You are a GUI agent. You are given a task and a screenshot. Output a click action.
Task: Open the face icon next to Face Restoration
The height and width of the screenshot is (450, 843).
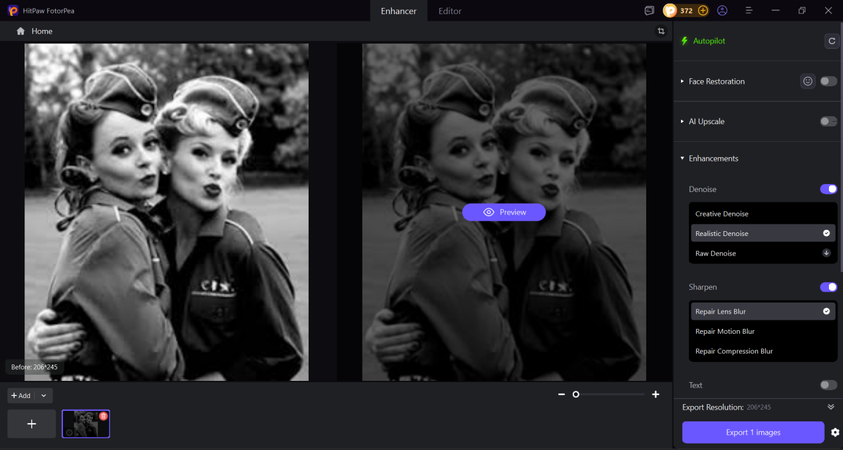click(x=808, y=81)
